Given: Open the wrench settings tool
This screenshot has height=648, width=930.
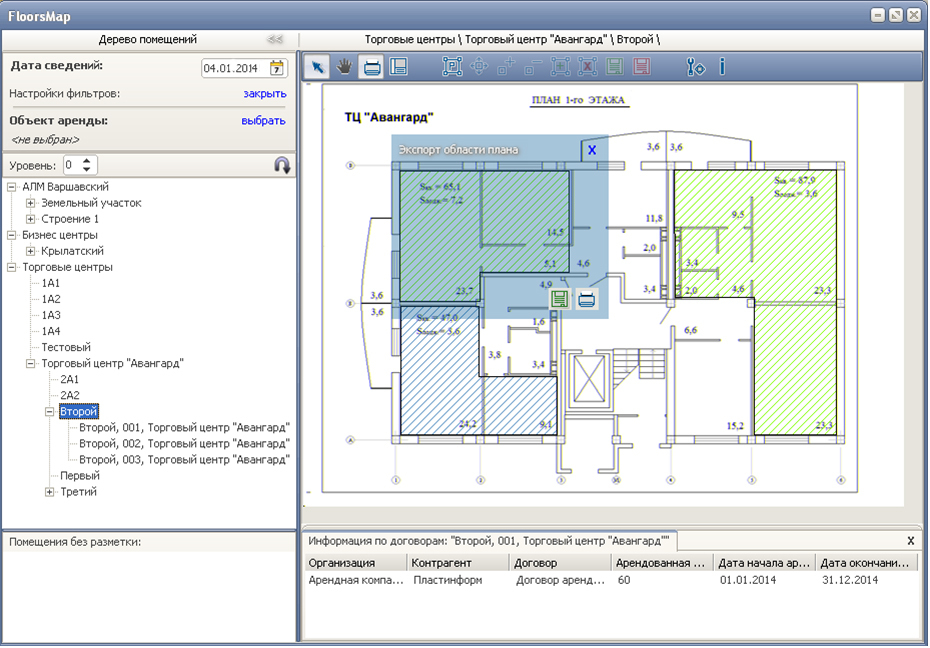Looking at the screenshot, I should pyautogui.click(x=696, y=67).
